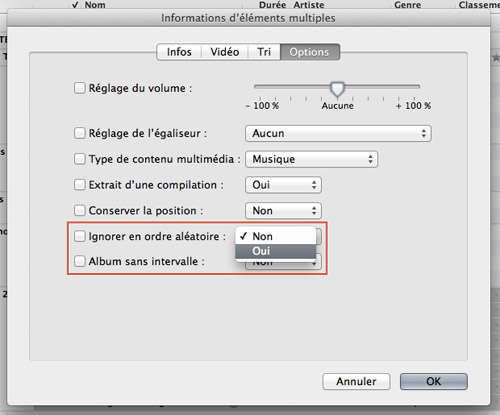
Task: Select the Options tab
Action: (x=310, y=52)
